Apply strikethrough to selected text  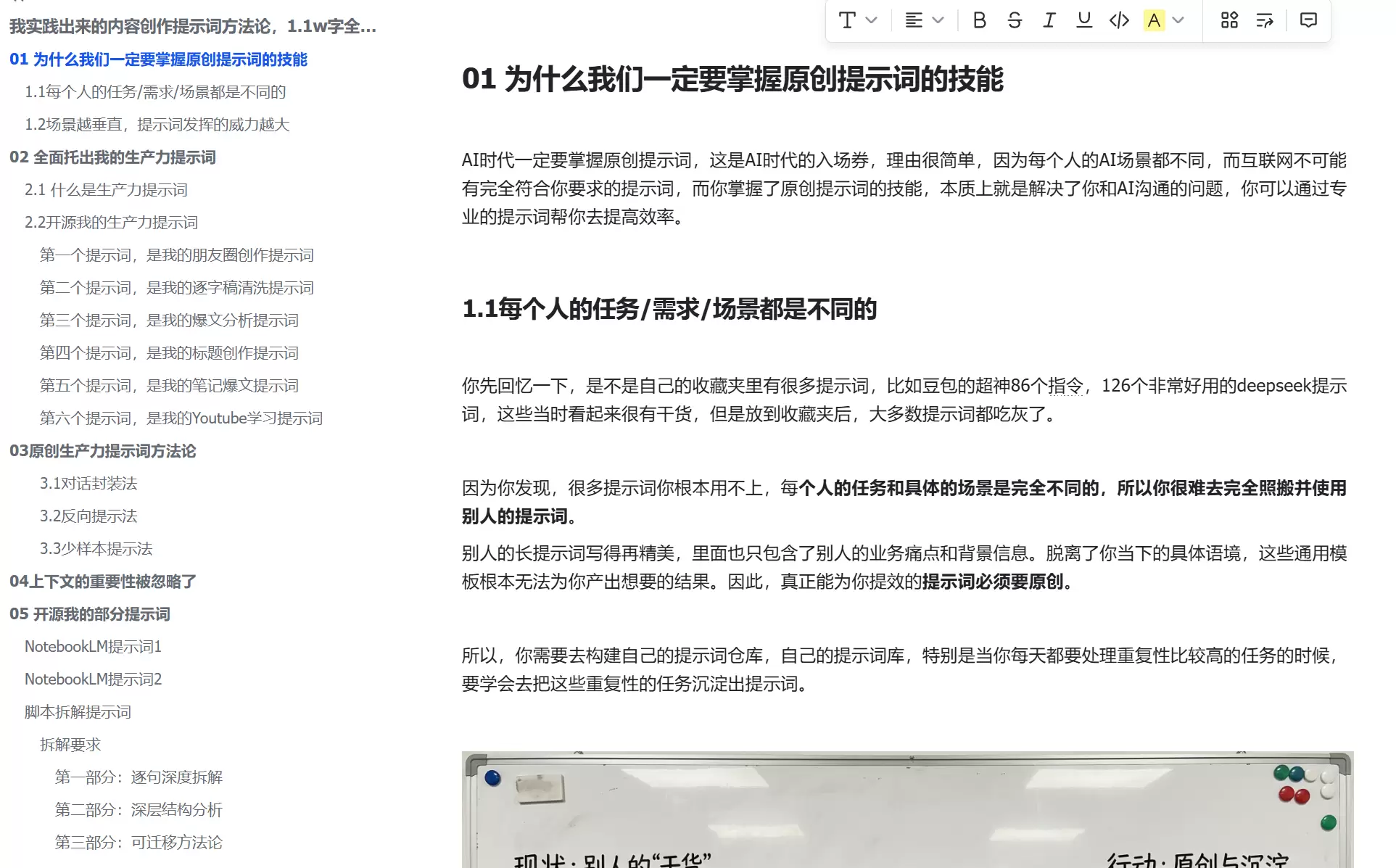[1015, 20]
